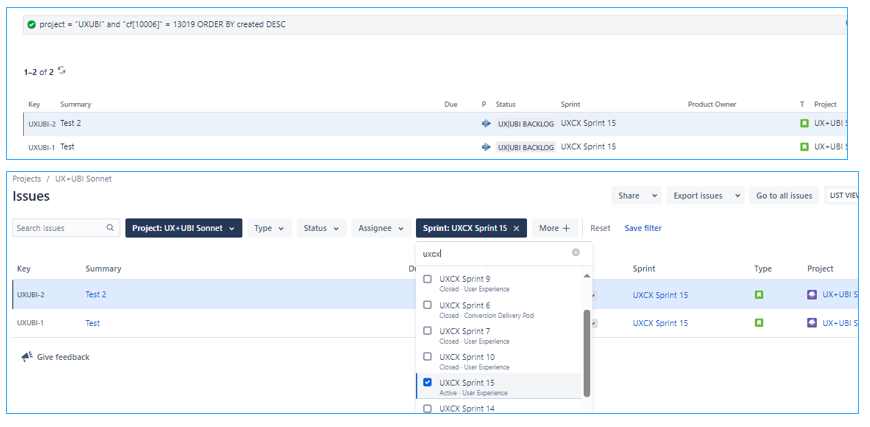Click UXUBI-1 key in top results
Viewport: 870px width, 427px height.
(x=42, y=148)
